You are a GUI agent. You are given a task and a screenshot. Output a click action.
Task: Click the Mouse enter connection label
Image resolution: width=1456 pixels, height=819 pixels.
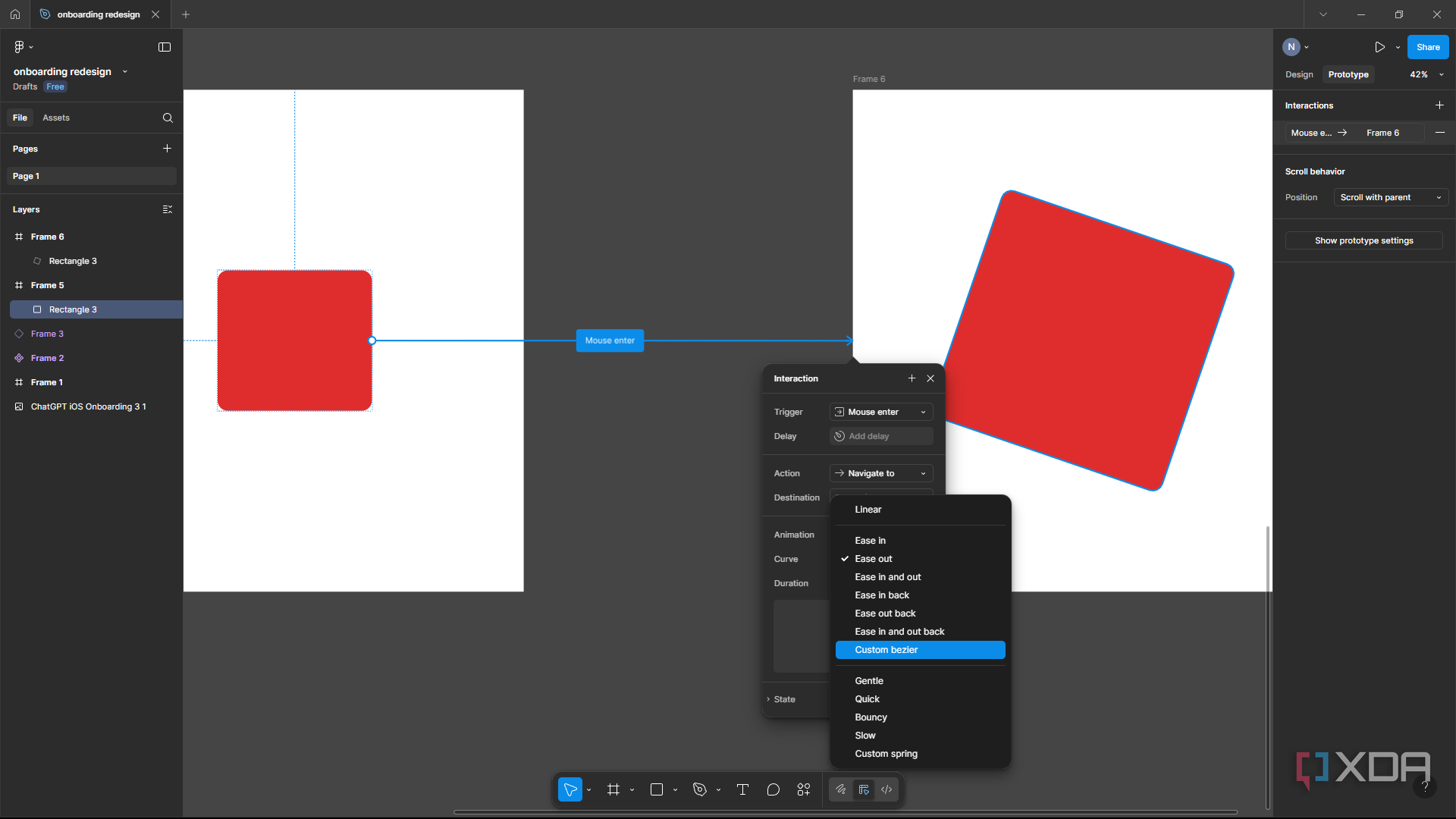pyautogui.click(x=610, y=340)
